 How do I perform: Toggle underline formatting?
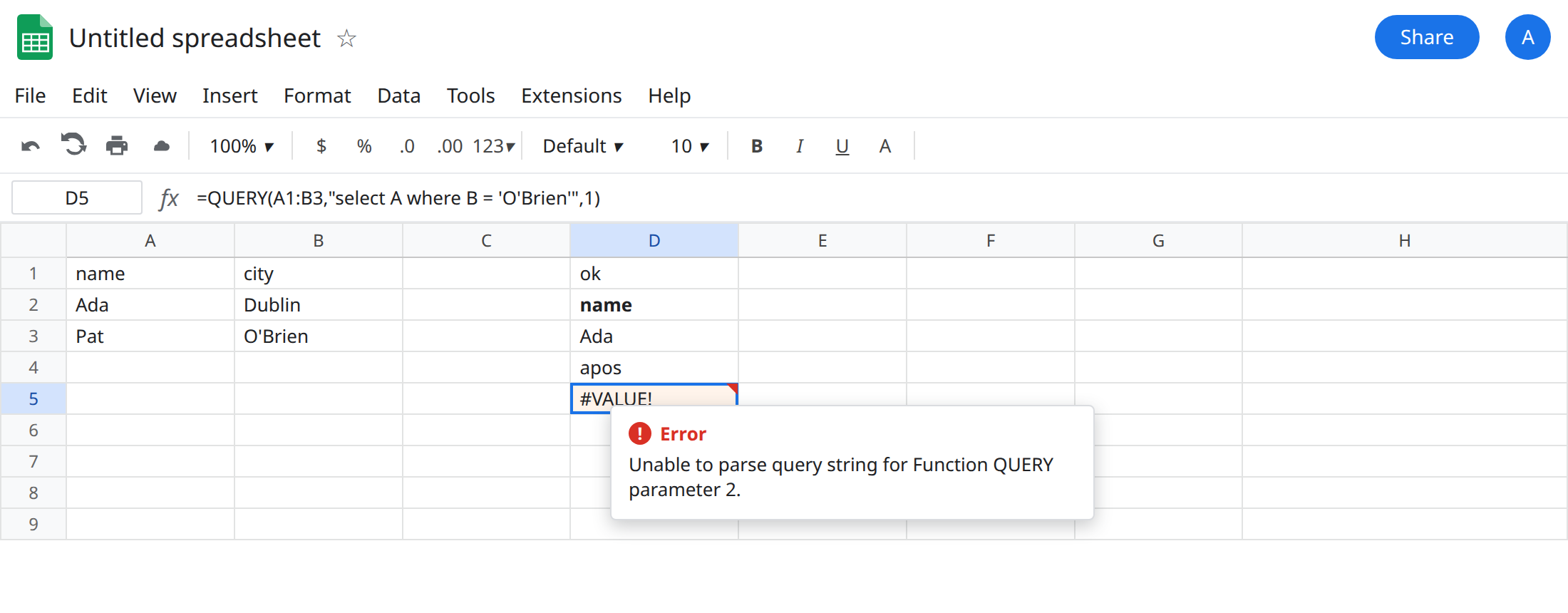click(x=842, y=146)
